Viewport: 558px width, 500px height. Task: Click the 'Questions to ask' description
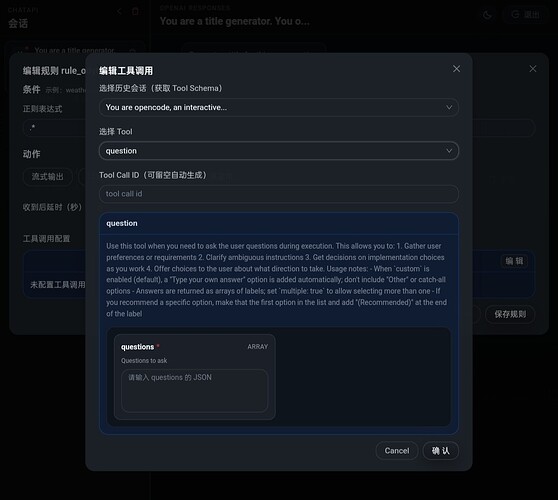click(x=144, y=360)
